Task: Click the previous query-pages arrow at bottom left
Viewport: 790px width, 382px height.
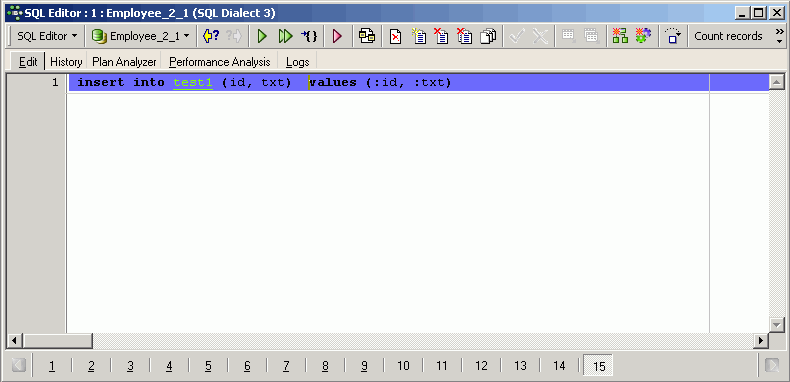Action: [x=19, y=365]
